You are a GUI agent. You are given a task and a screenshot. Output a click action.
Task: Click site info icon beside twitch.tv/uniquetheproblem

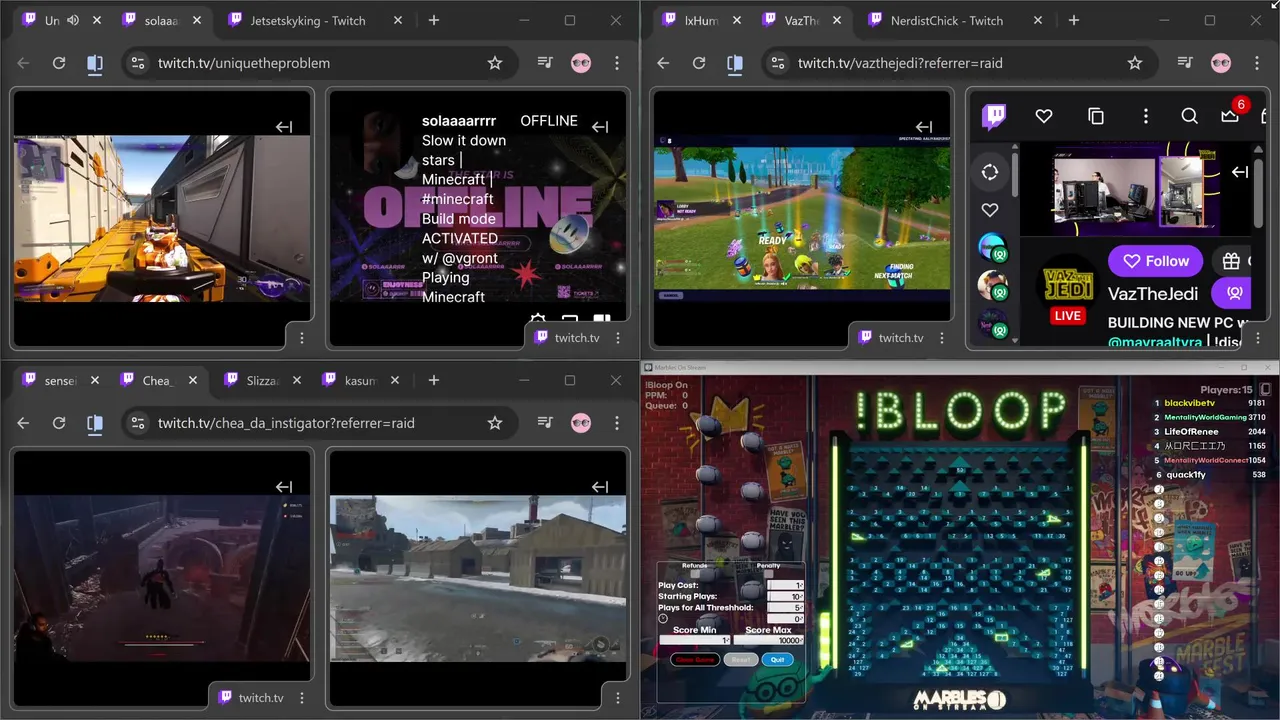click(x=138, y=63)
